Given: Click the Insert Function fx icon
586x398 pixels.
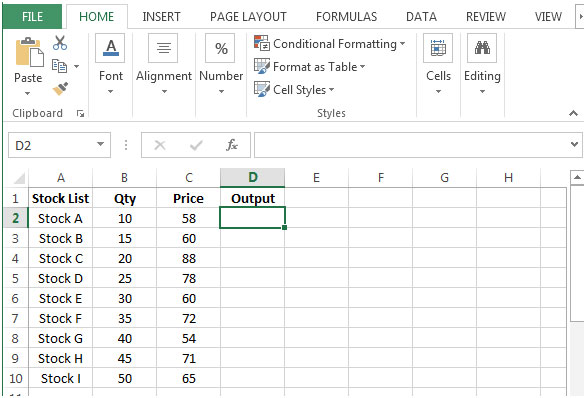Looking at the screenshot, I should (x=232, y=145).
